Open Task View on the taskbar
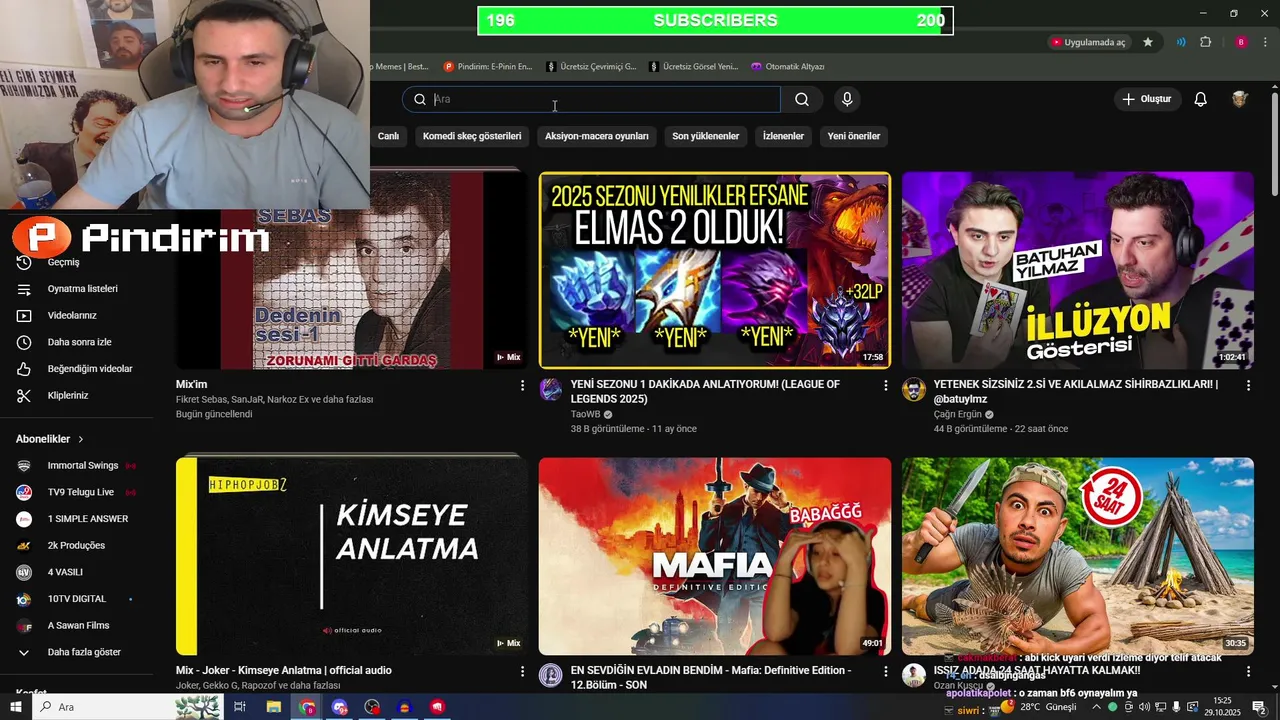This screenshot has width=1280, height=720. coord(240,707)
